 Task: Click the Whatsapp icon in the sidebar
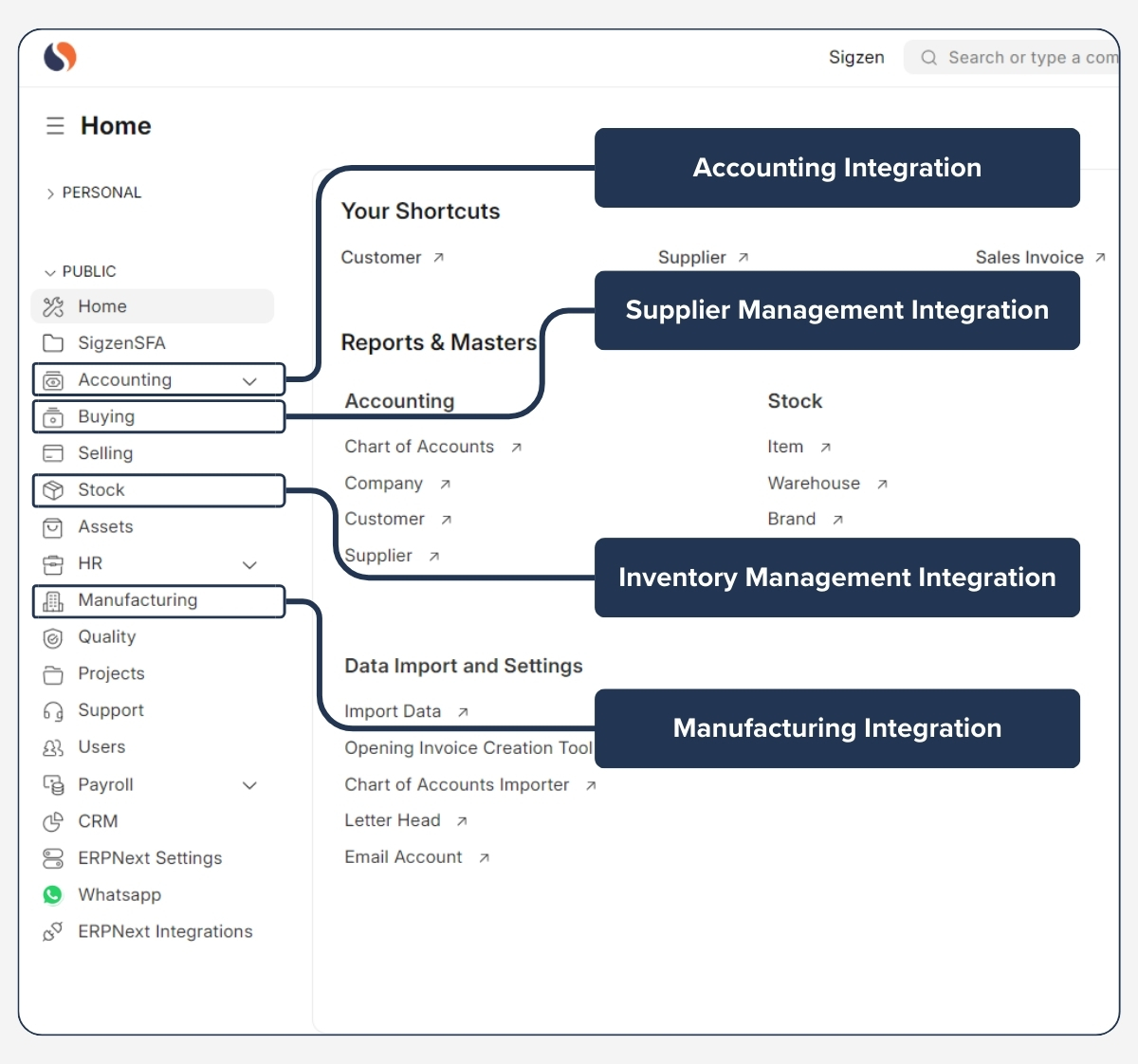[x=53, y=894]
